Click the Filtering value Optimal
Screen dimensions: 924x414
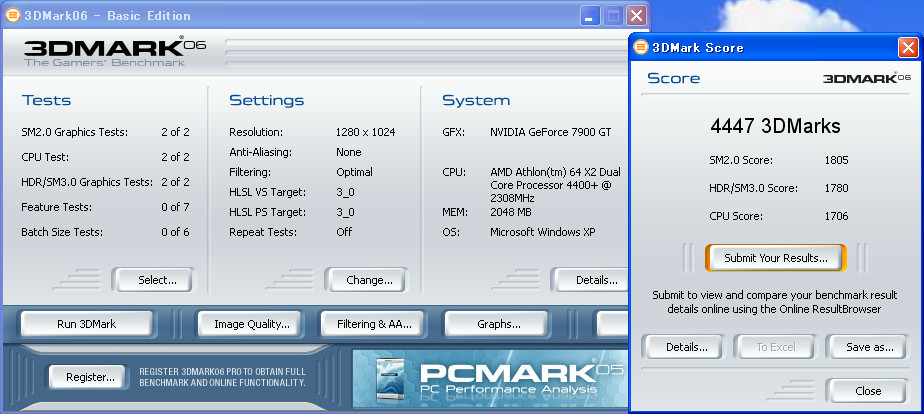point(354,173)
